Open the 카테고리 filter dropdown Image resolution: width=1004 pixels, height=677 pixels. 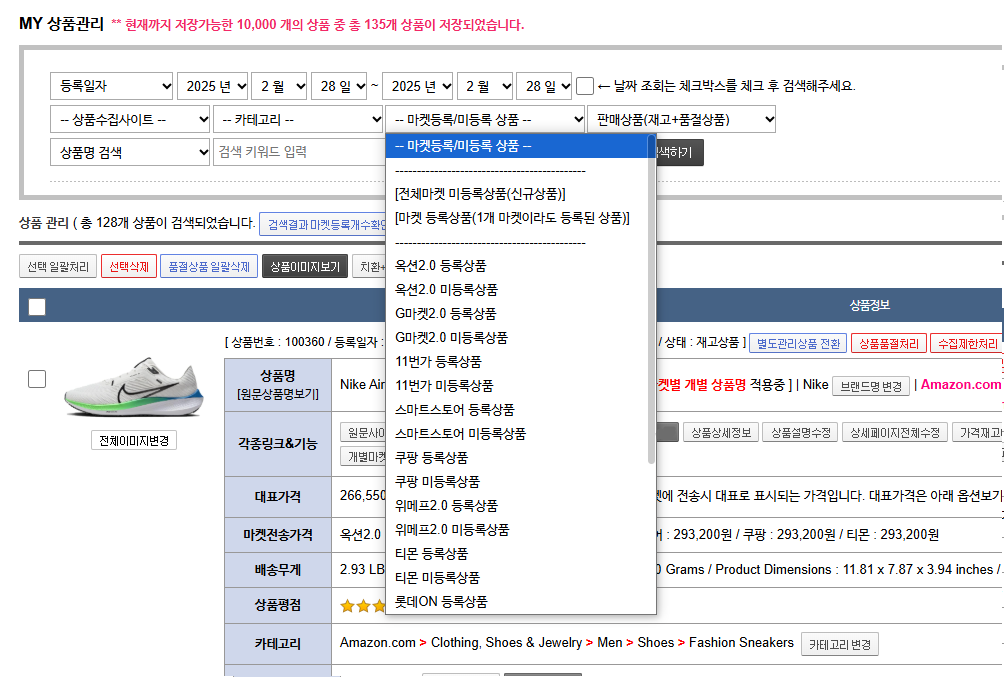[x=297, y=120]
